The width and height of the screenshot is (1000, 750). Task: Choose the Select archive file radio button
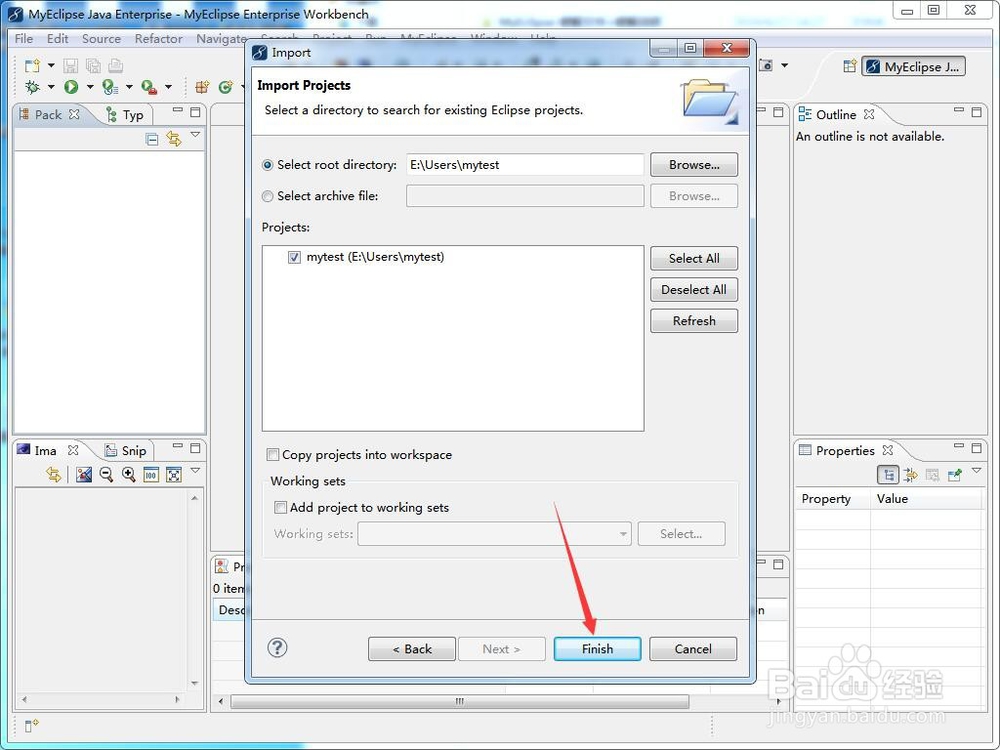[268, 196]
